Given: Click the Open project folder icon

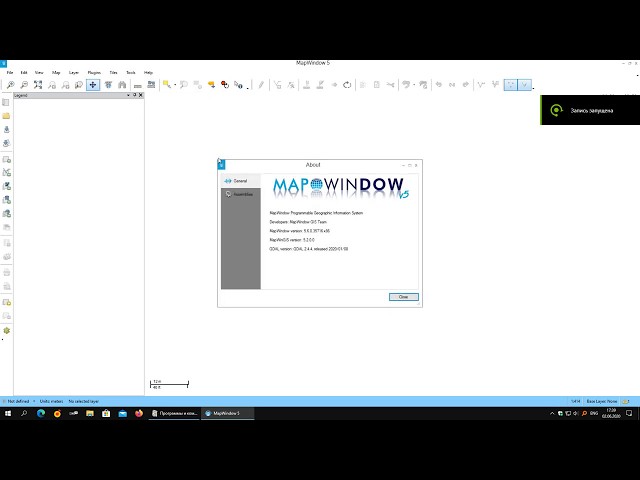Looking at the screenshot, I should [6, 116].
